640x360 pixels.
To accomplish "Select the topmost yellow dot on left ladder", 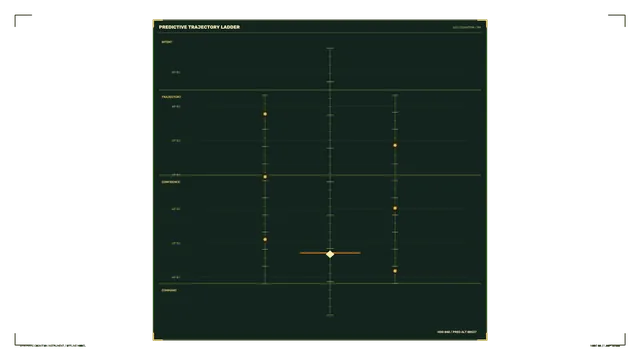I will (x=265, y=114).
